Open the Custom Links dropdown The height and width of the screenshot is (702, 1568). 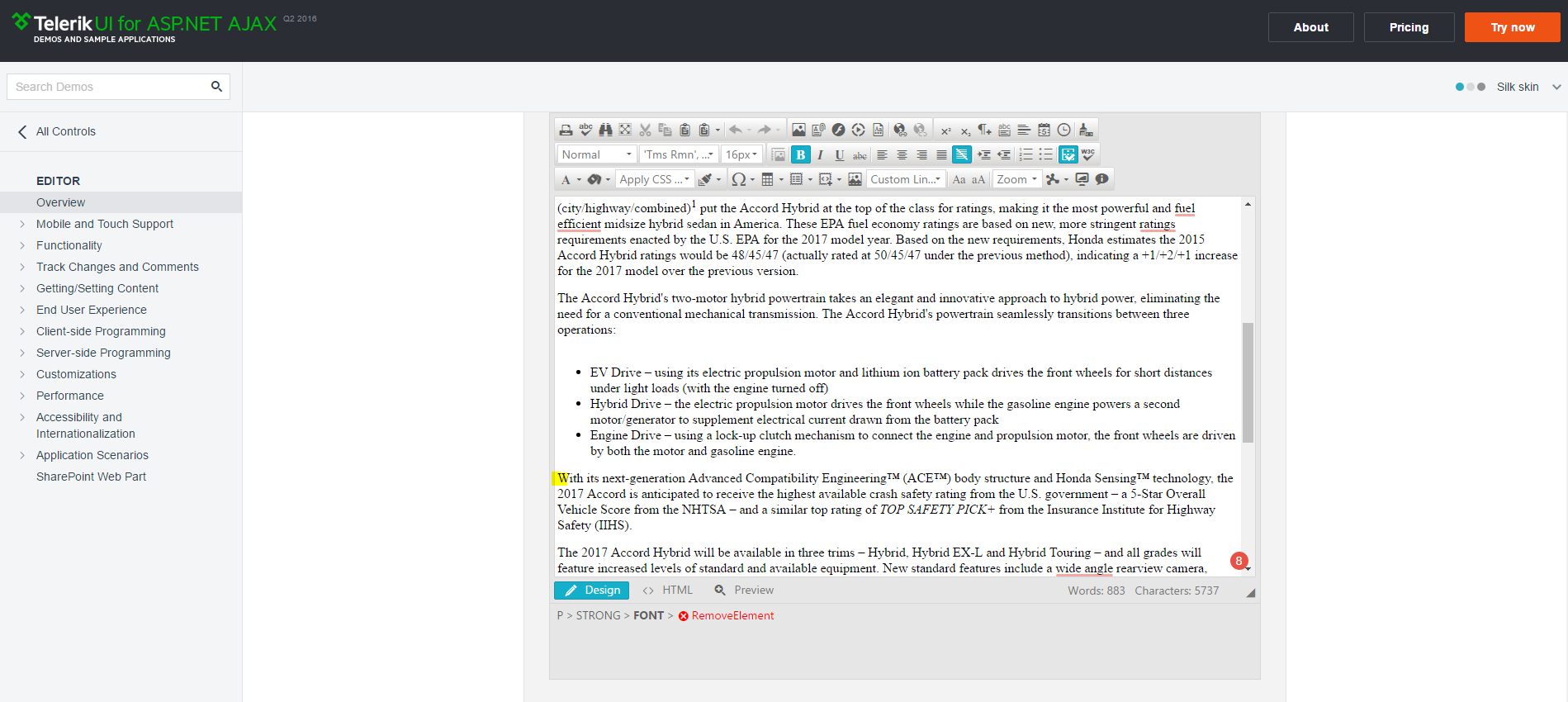point(905,179)
